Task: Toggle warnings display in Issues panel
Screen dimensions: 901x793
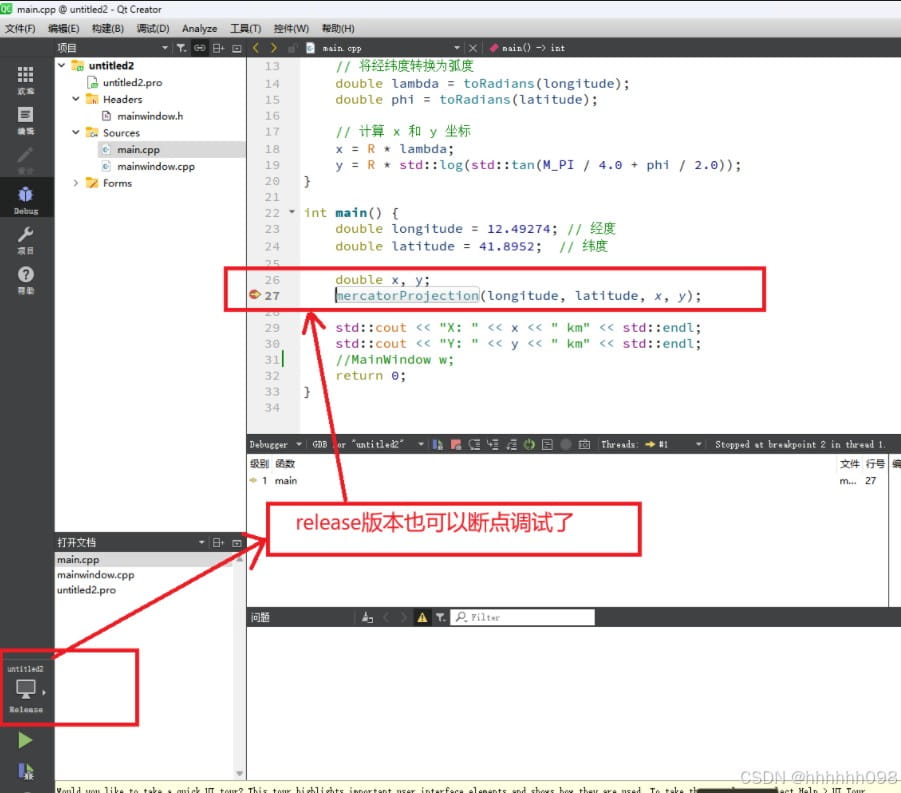Action: click(x=422, y=618)
